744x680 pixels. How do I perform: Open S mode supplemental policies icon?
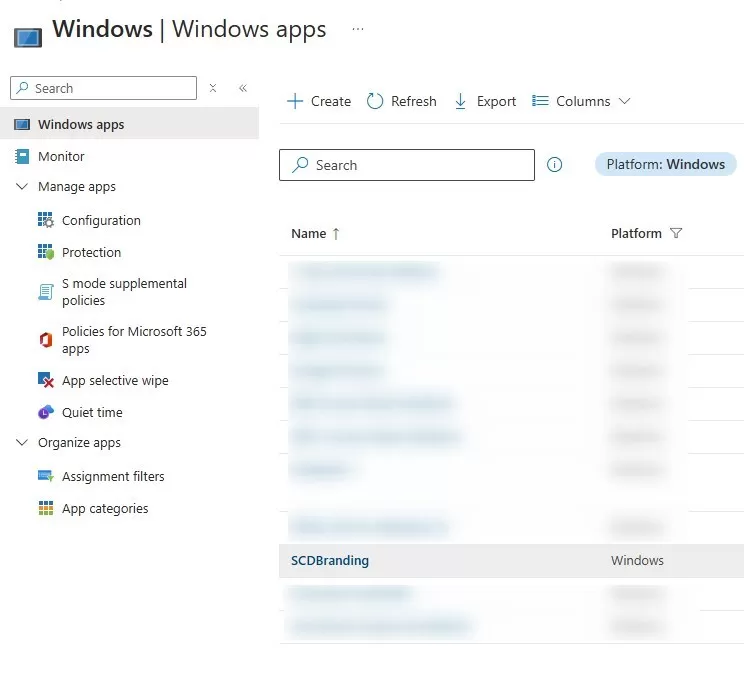[x=45, y=292]
